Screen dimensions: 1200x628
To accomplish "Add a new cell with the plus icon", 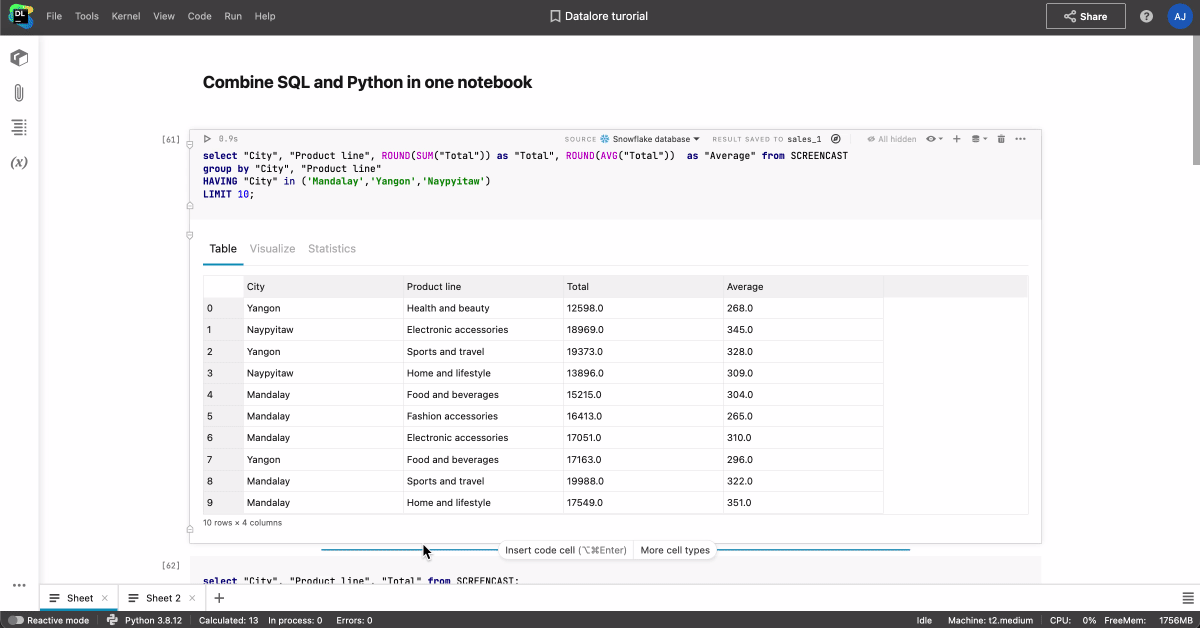I will (956, 139).
